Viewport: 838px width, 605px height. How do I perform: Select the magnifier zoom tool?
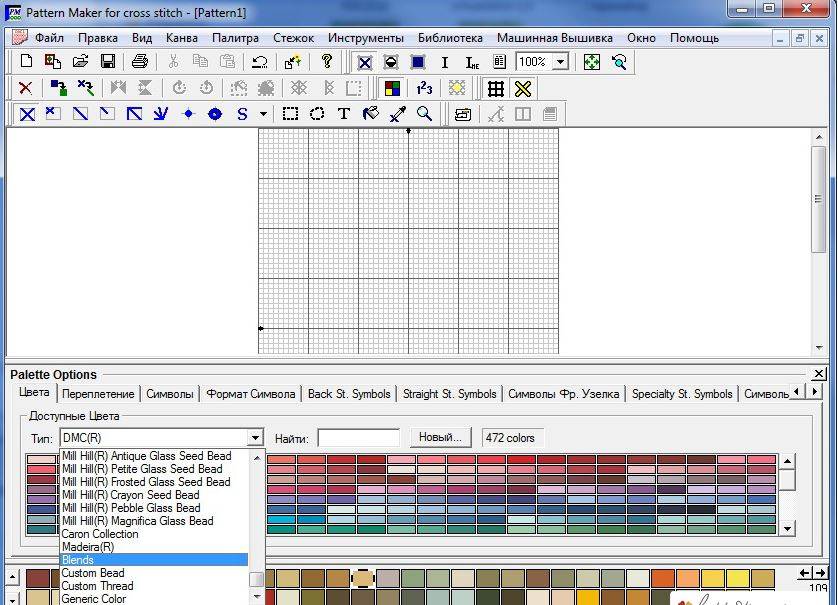pyautogui.click(x=424, y=114)
